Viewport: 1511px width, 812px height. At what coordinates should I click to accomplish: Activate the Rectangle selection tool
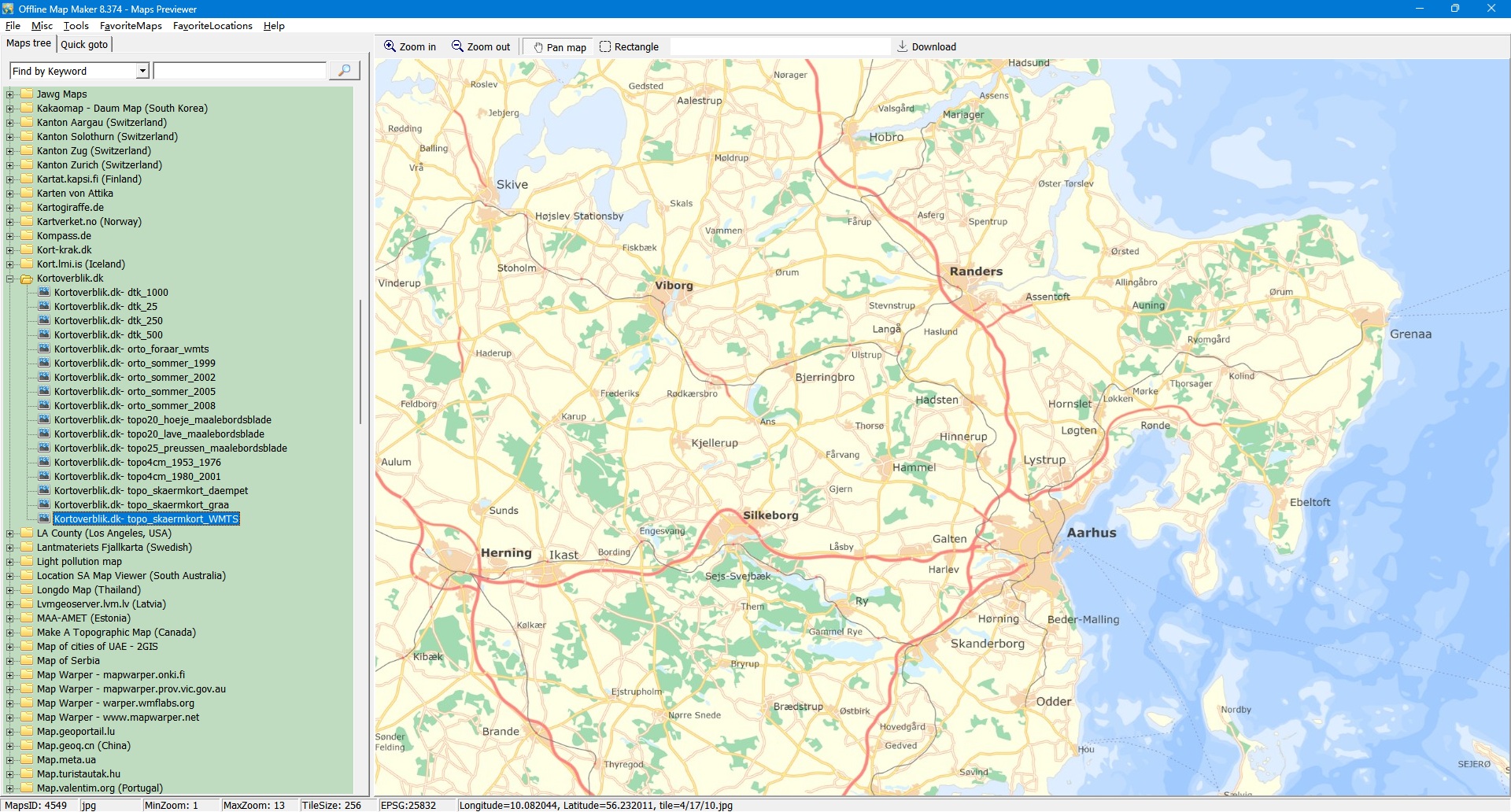(604, 47)
